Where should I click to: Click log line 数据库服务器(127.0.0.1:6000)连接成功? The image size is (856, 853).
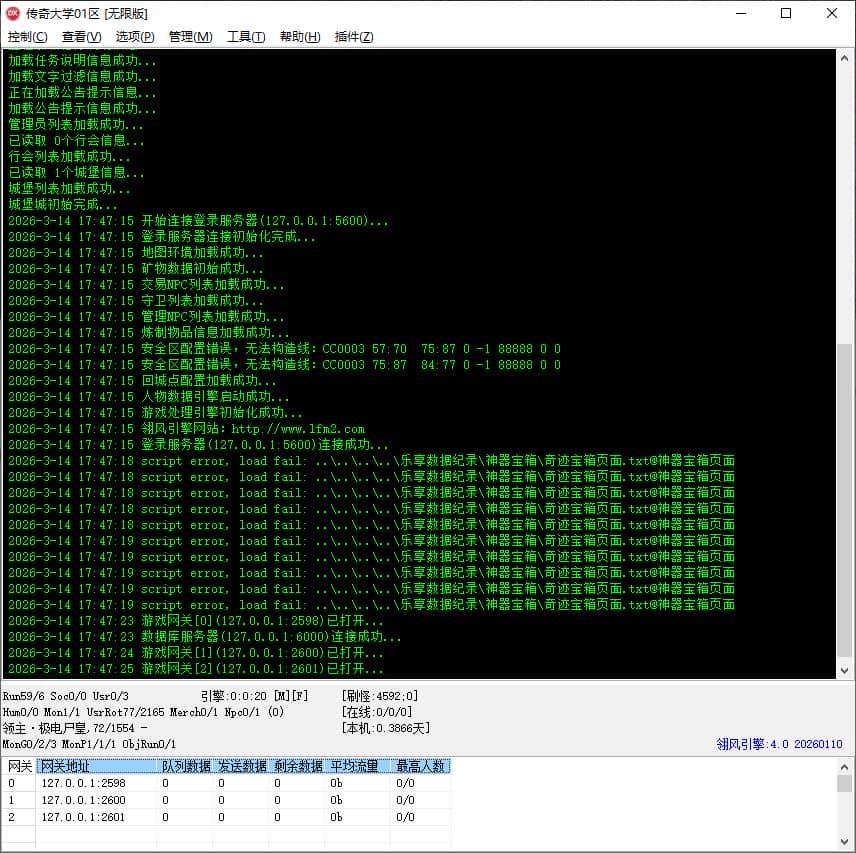[x=204, y=637]
